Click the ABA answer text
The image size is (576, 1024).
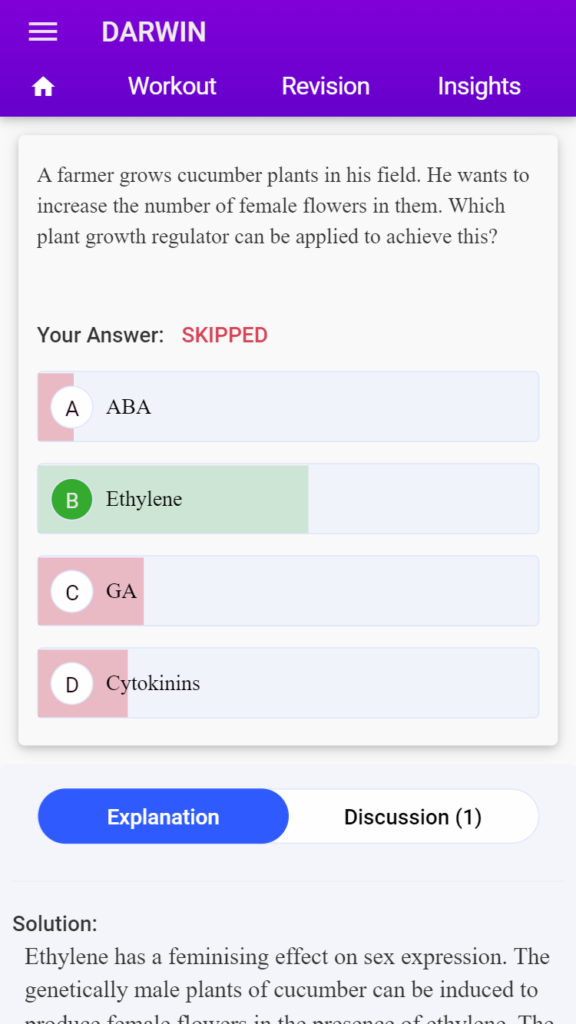[x=129, y=408]
